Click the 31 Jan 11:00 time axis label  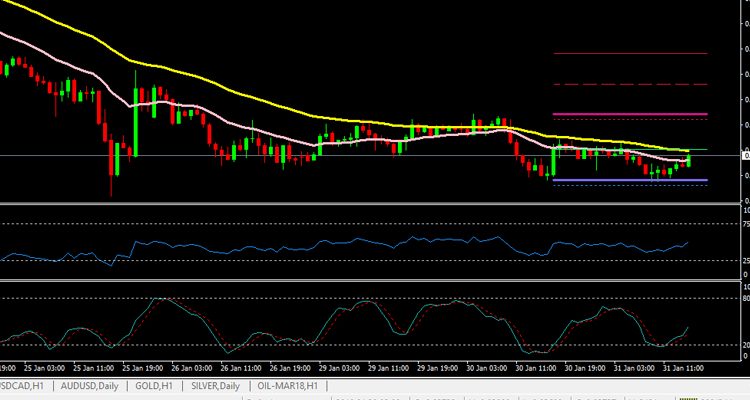(684, 368)
